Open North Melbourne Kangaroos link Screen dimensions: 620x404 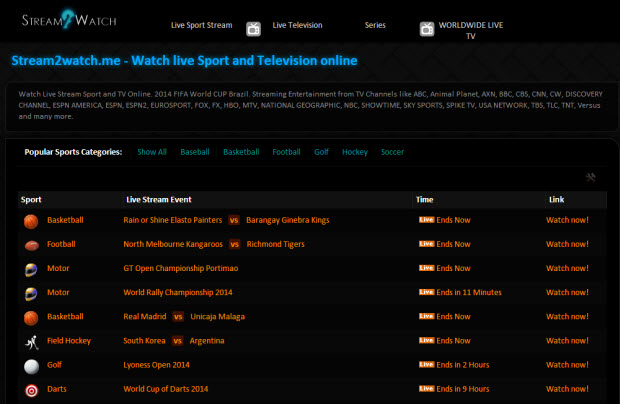[x=173, y=244]
